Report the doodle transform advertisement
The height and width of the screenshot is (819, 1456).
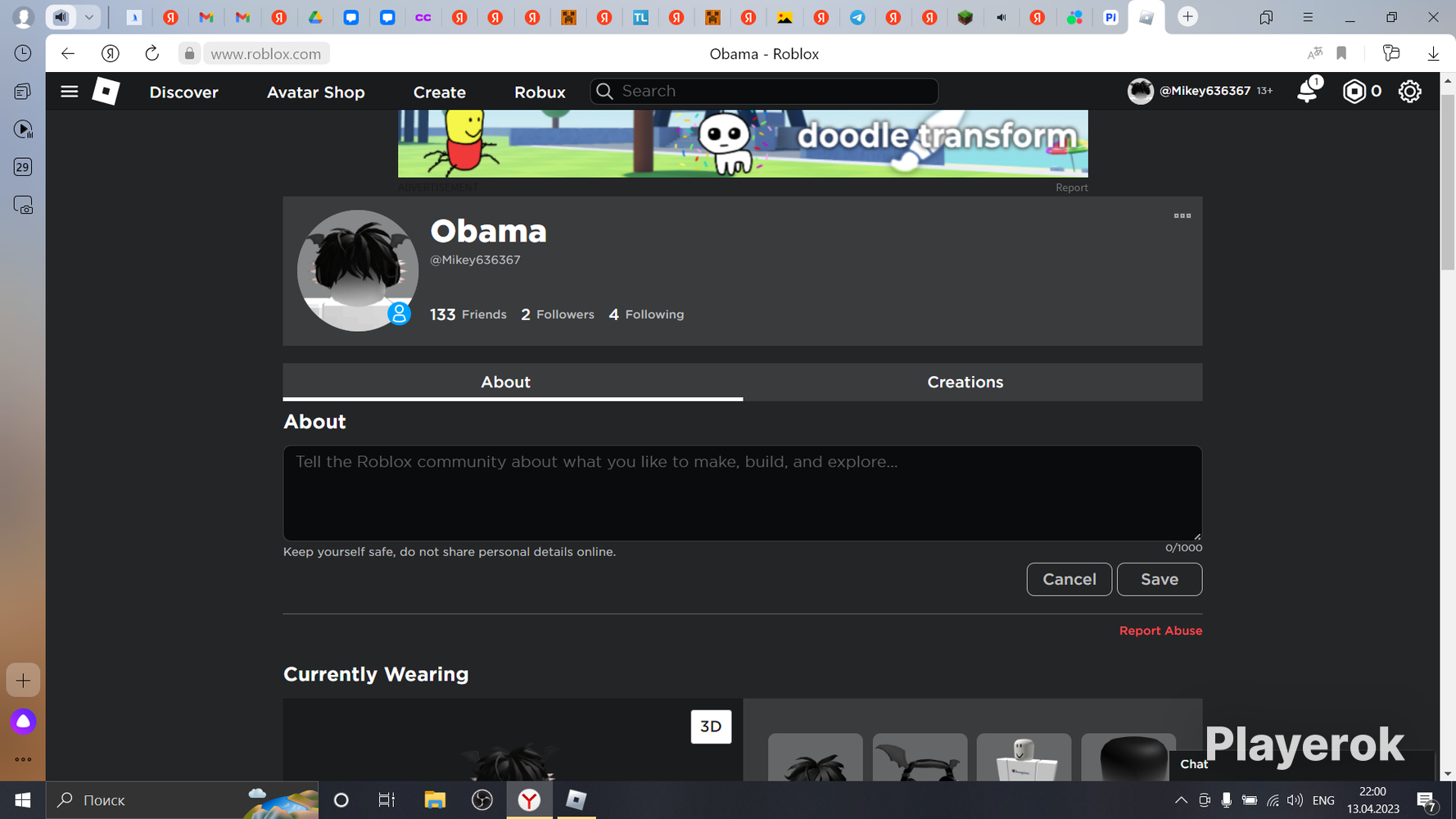click(x=1071, y=188)
